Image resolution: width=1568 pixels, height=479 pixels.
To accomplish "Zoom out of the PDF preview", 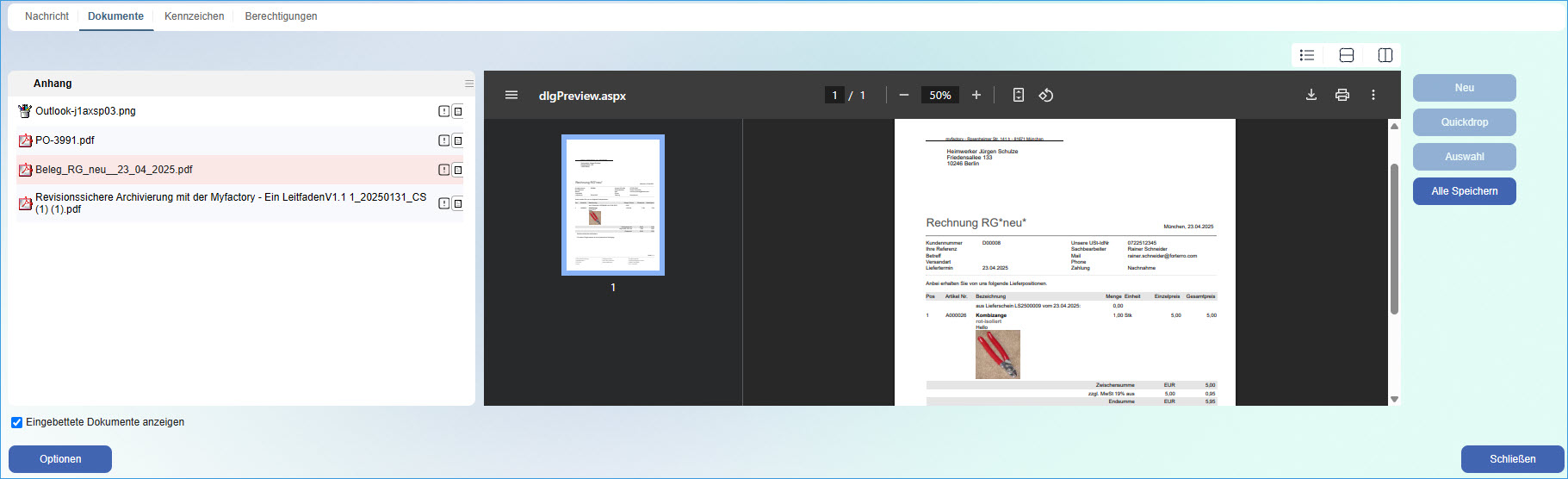I will click(903, 95).
